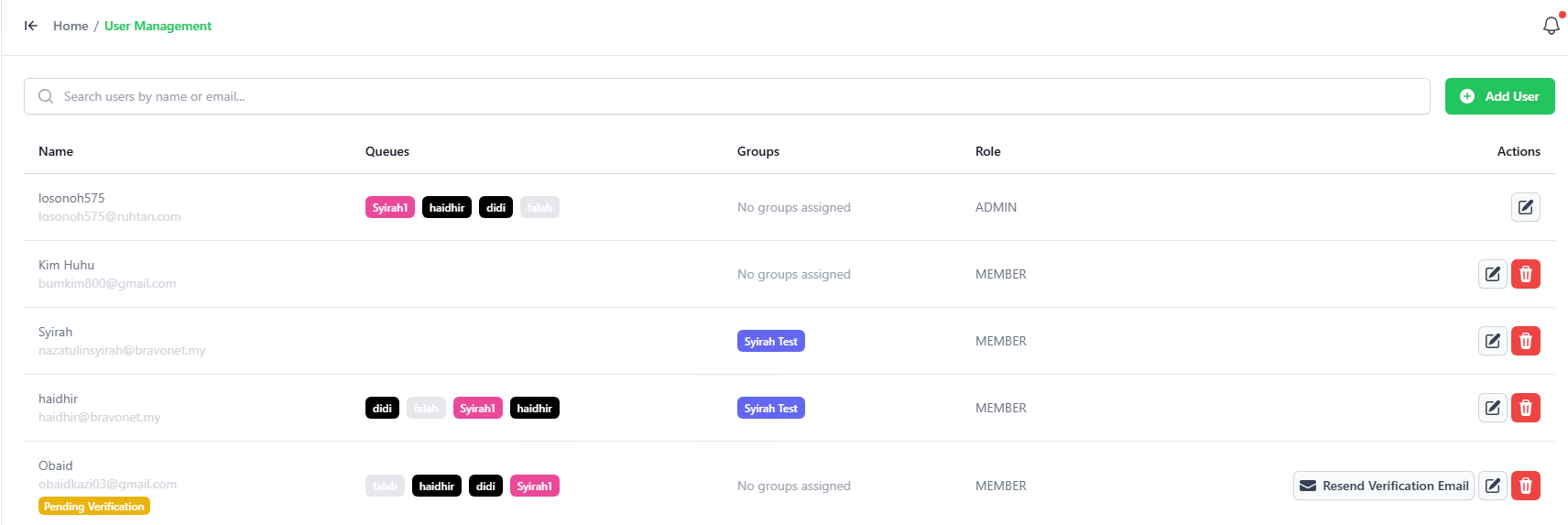Edit user Kim Huhu

click(1493, 274)
